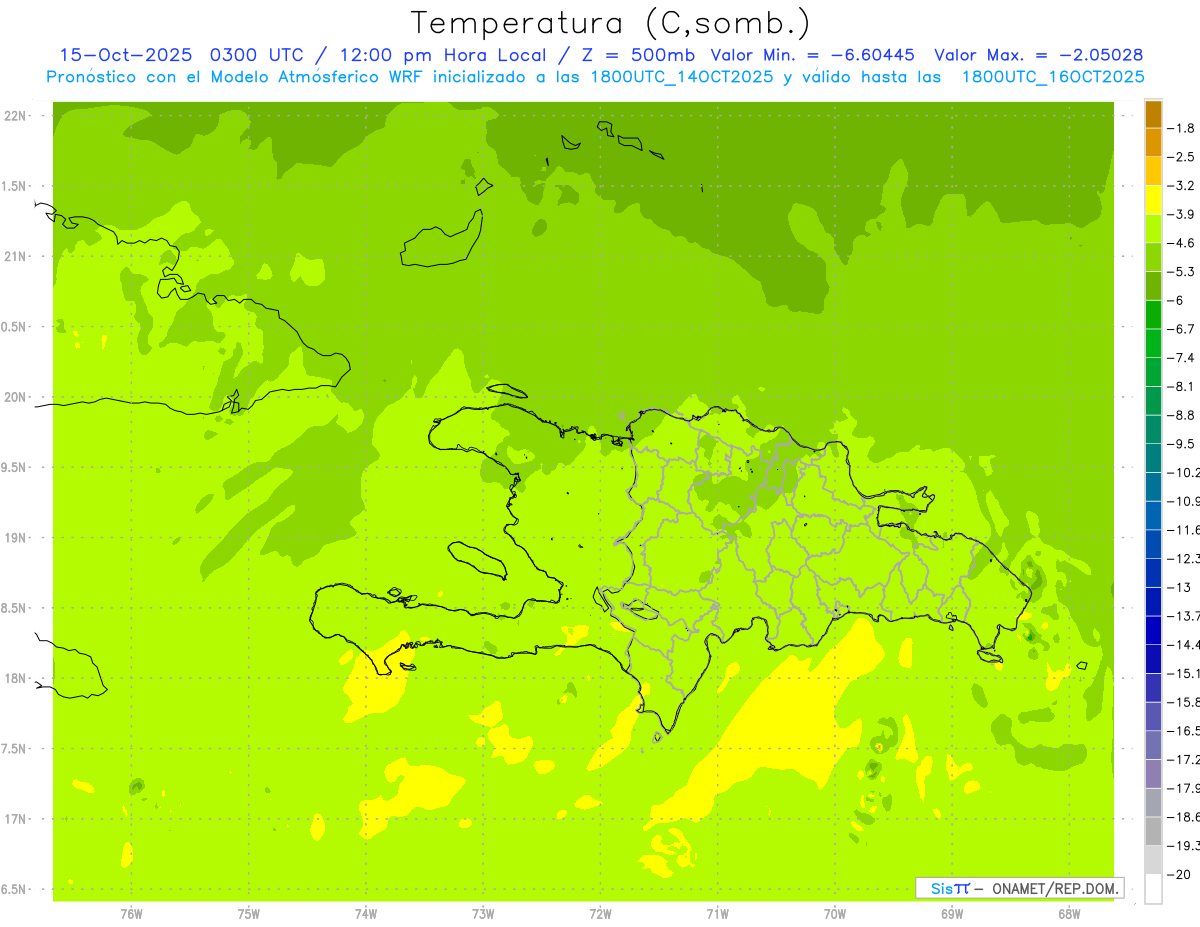Image resolution: width=1200 pixels, height=927 pixels.
Task: Select the purple-gray swatch between -17.2 and -17.9
Action: (x=1153, y=773)
